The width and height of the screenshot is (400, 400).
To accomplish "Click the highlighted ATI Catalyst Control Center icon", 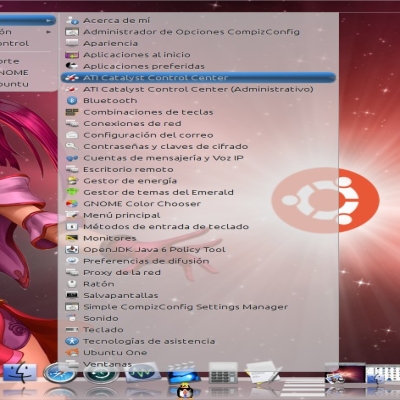I will coord(72,78).
